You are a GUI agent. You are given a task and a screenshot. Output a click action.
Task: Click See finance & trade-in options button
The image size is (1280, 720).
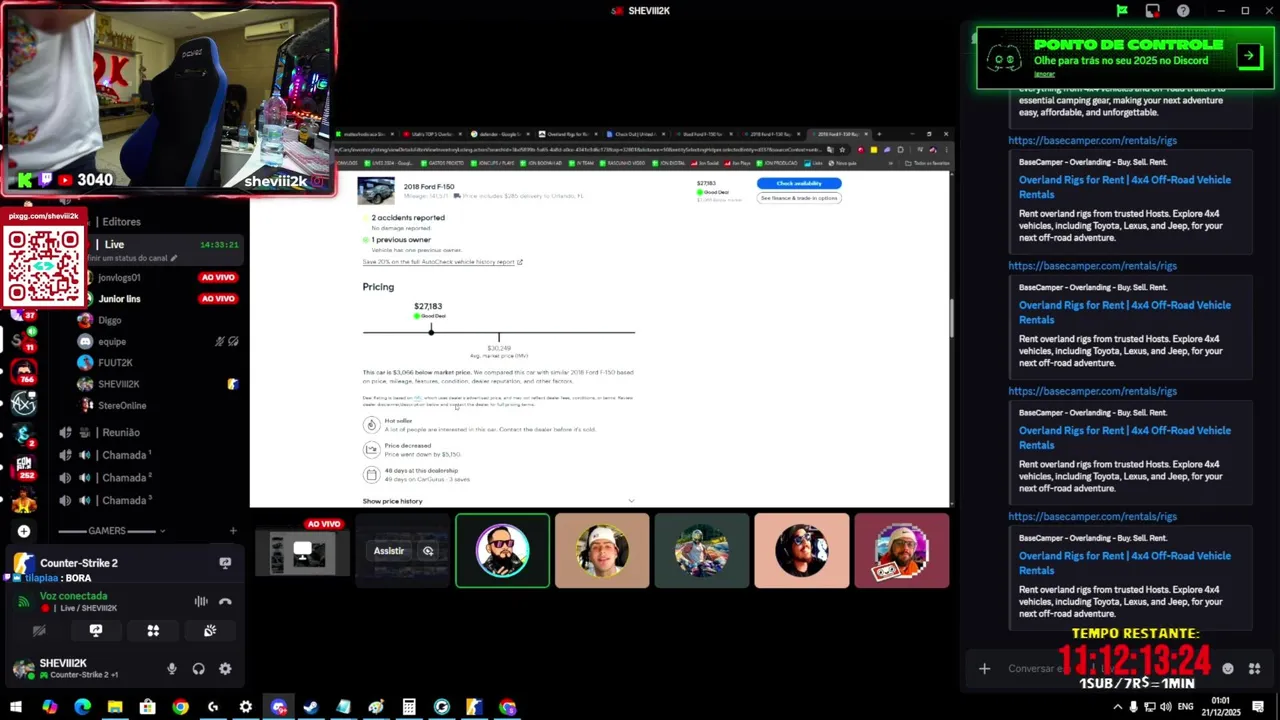799,198
